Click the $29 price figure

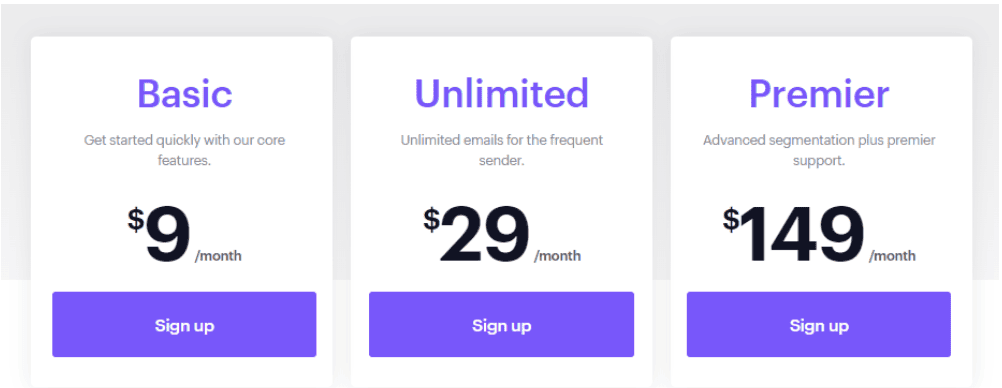(x=476, y=235)
